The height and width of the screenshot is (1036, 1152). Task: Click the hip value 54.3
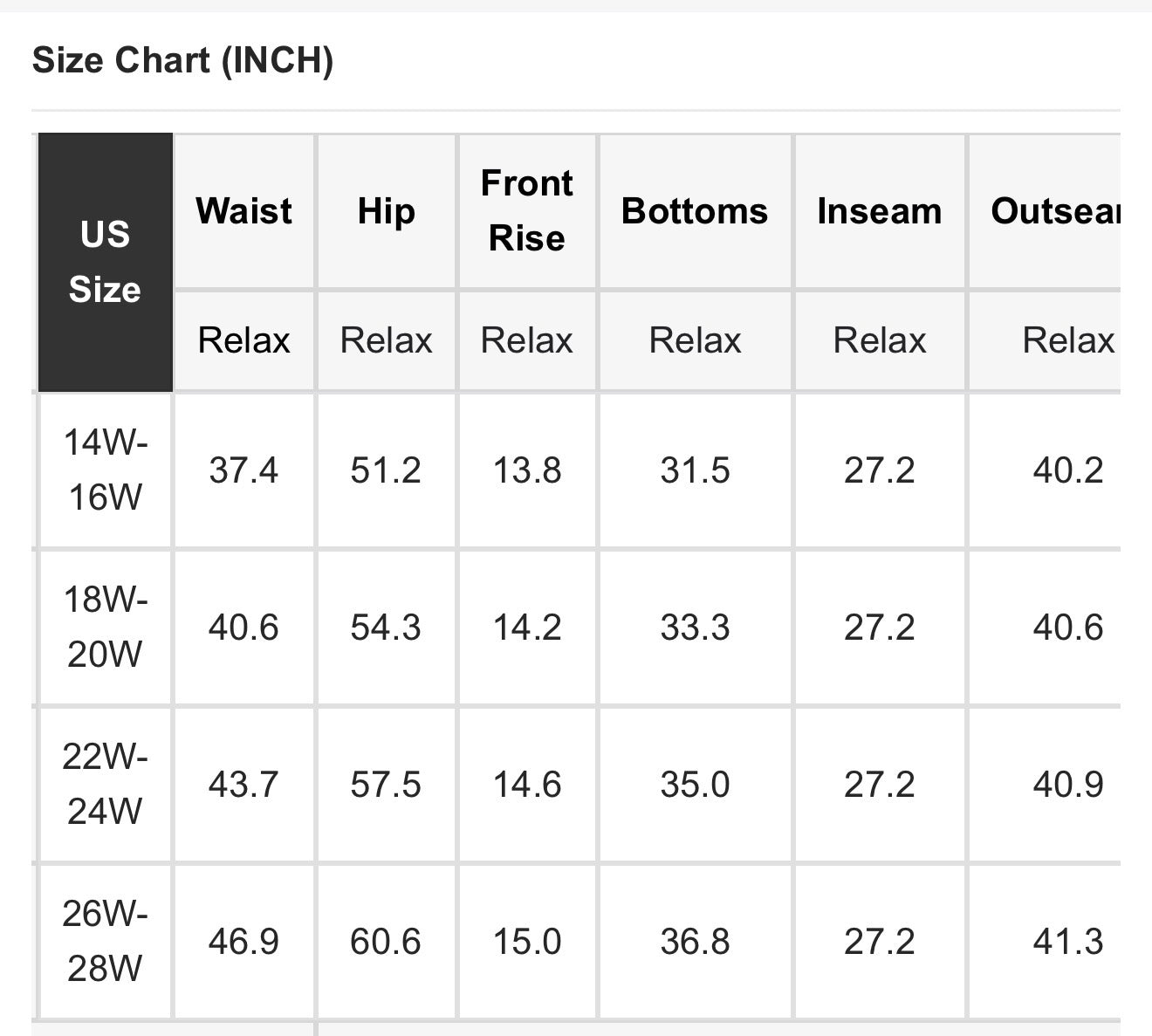(386, 628)
